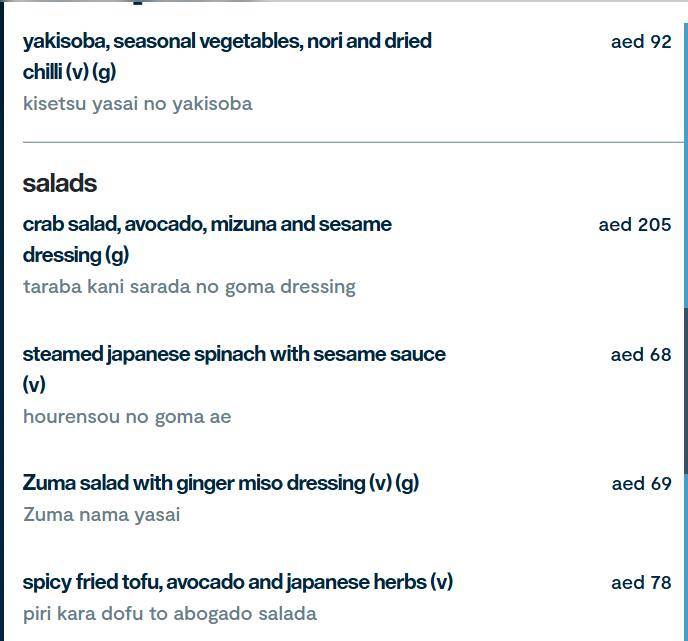Click the aed 68 spinach price
This screenshot has width=688, height=641.
click(641, 355)
